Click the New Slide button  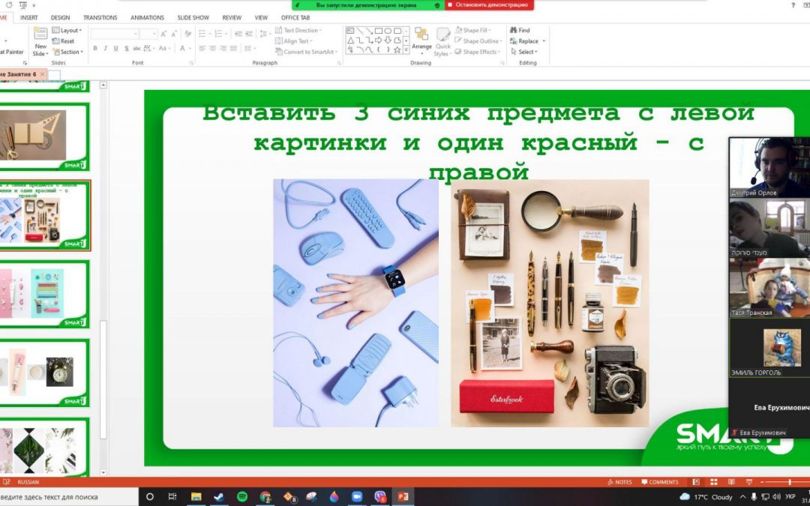40,41
